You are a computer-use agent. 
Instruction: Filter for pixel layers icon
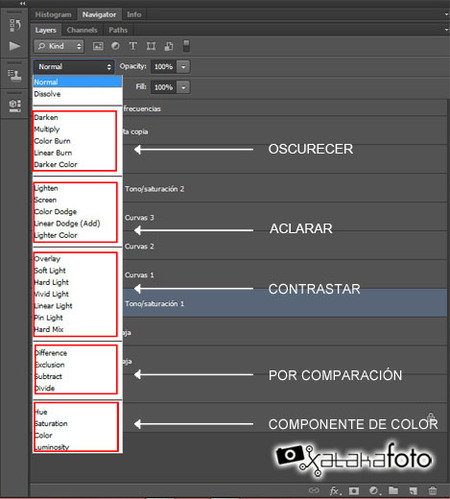[98, 46]
